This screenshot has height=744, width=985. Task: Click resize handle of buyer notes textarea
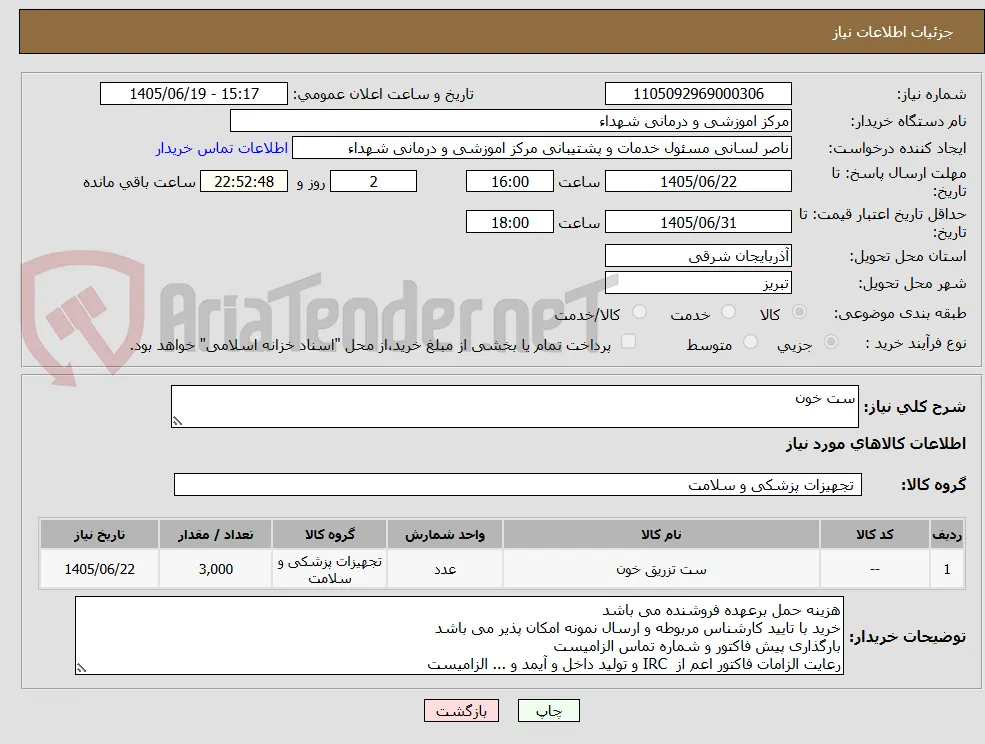(80, 669)
